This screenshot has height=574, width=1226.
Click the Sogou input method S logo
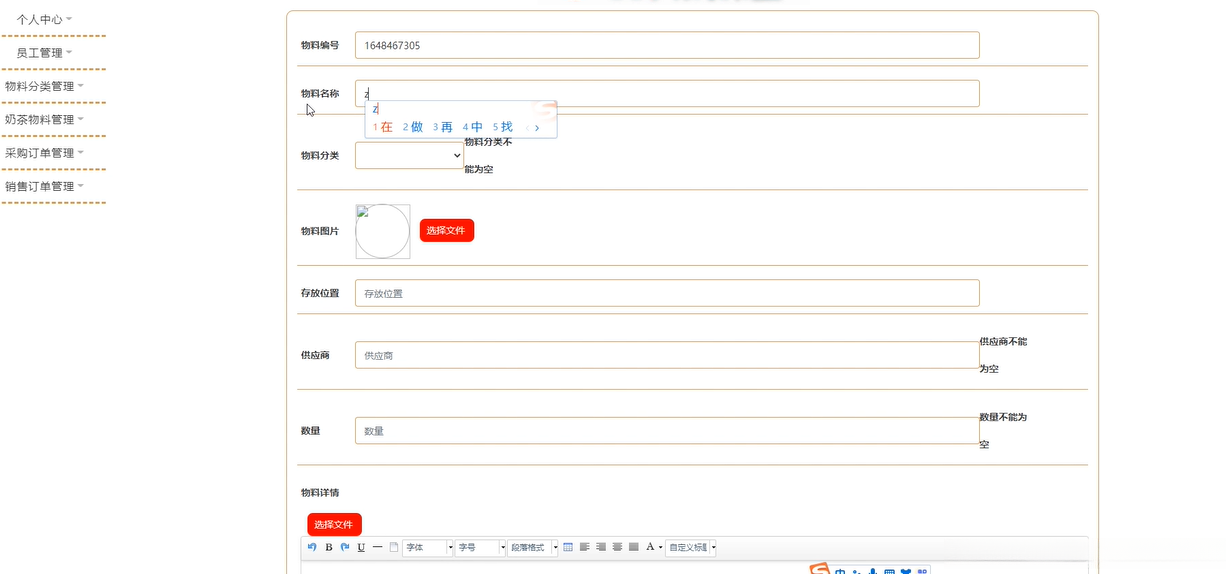point(820,569)
